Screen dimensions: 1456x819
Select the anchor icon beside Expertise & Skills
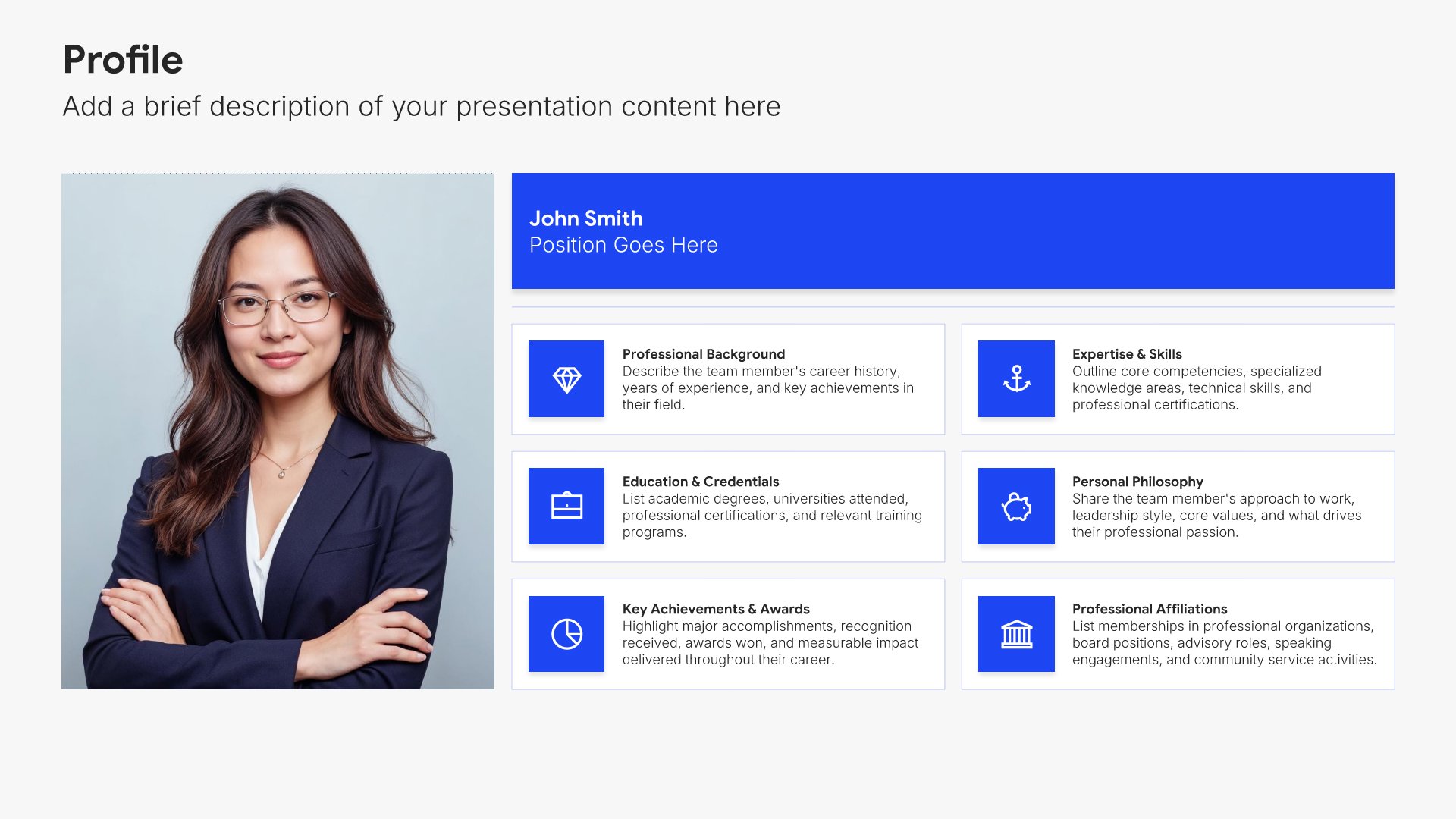point(1016,378)
